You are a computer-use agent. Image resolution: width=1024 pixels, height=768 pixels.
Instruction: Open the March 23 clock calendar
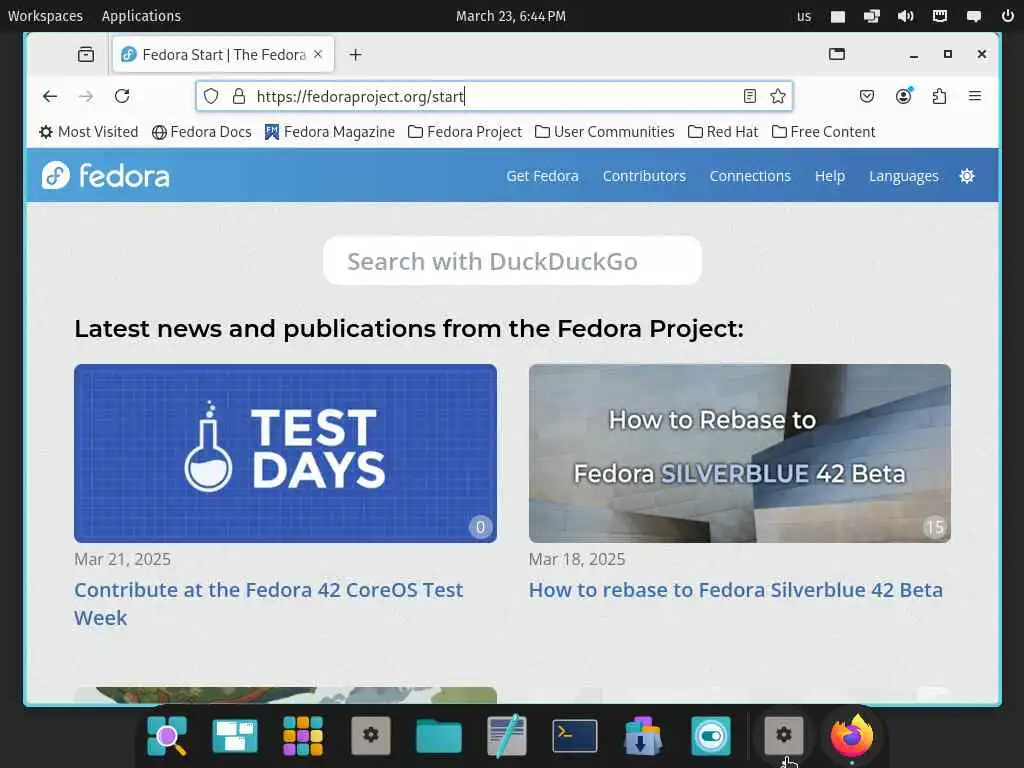click(x=511, y=16)
